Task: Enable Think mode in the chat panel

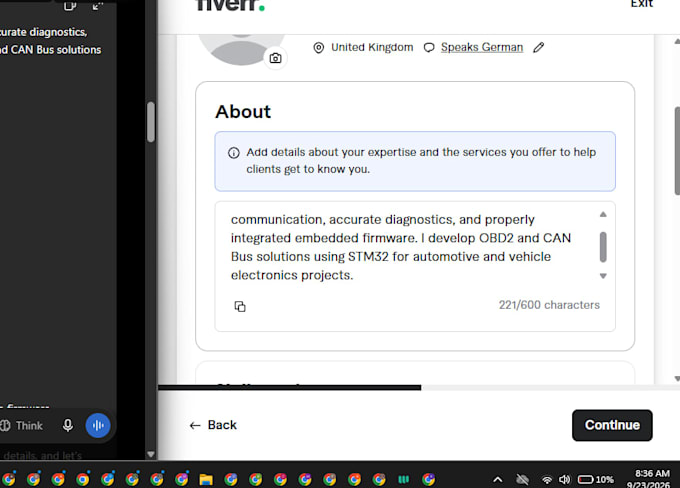Action: pos(22,426)
